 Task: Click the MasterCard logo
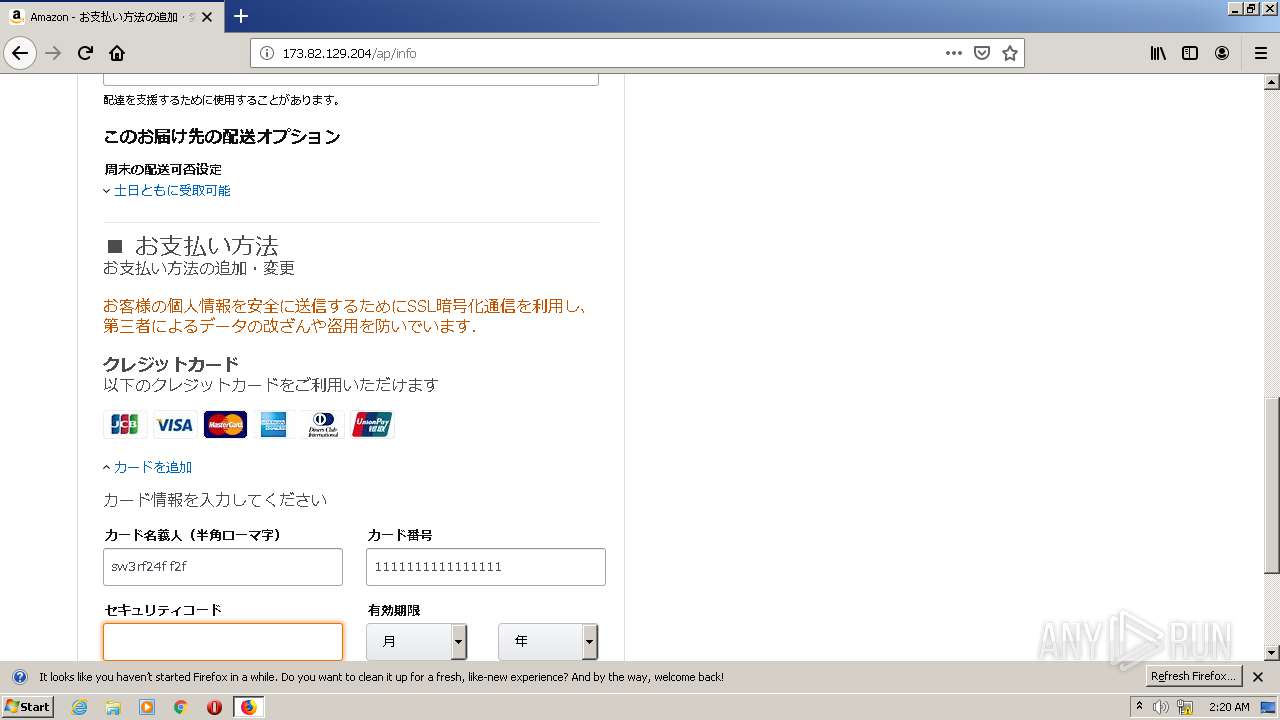(225, 425)
